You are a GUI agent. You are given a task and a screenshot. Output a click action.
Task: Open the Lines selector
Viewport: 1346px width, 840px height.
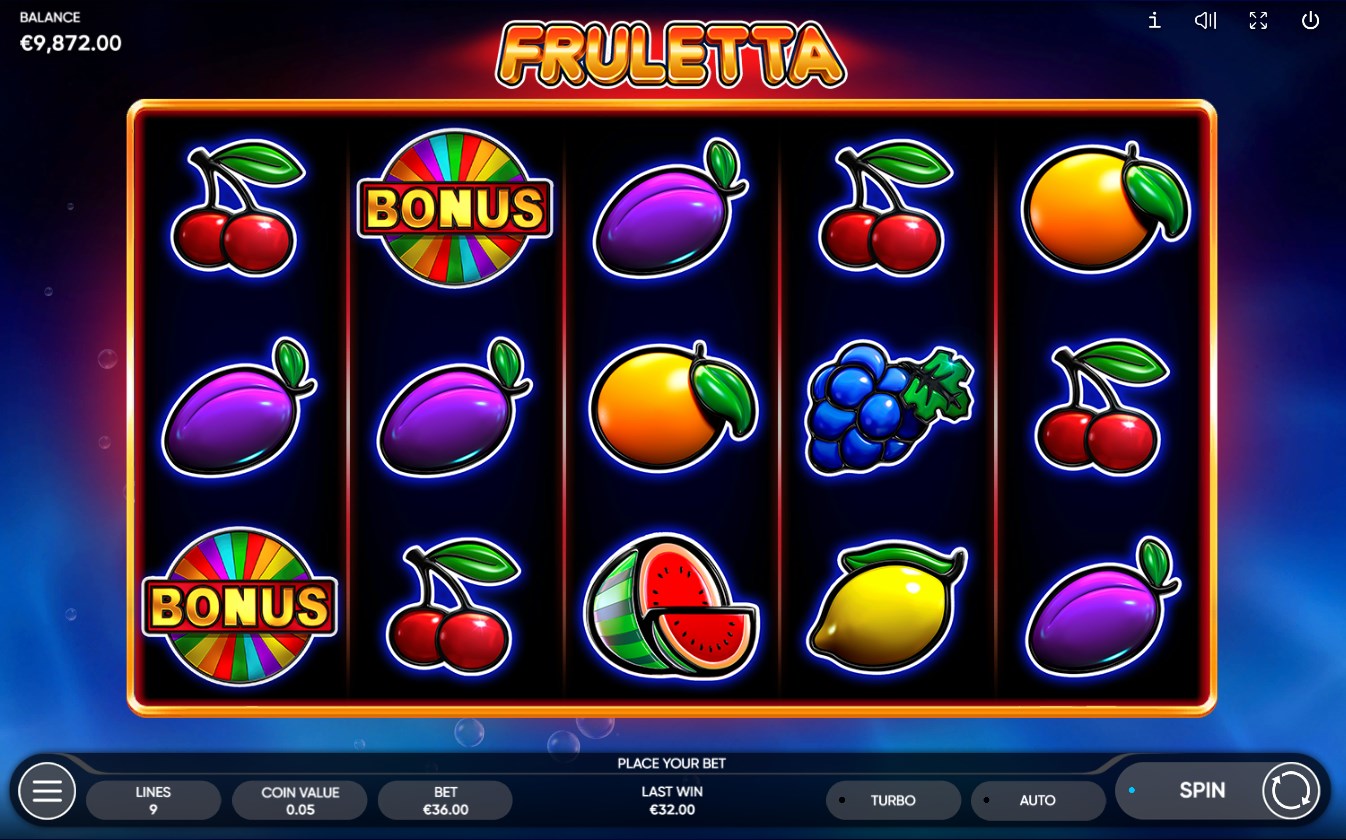[x=153, y=800]
